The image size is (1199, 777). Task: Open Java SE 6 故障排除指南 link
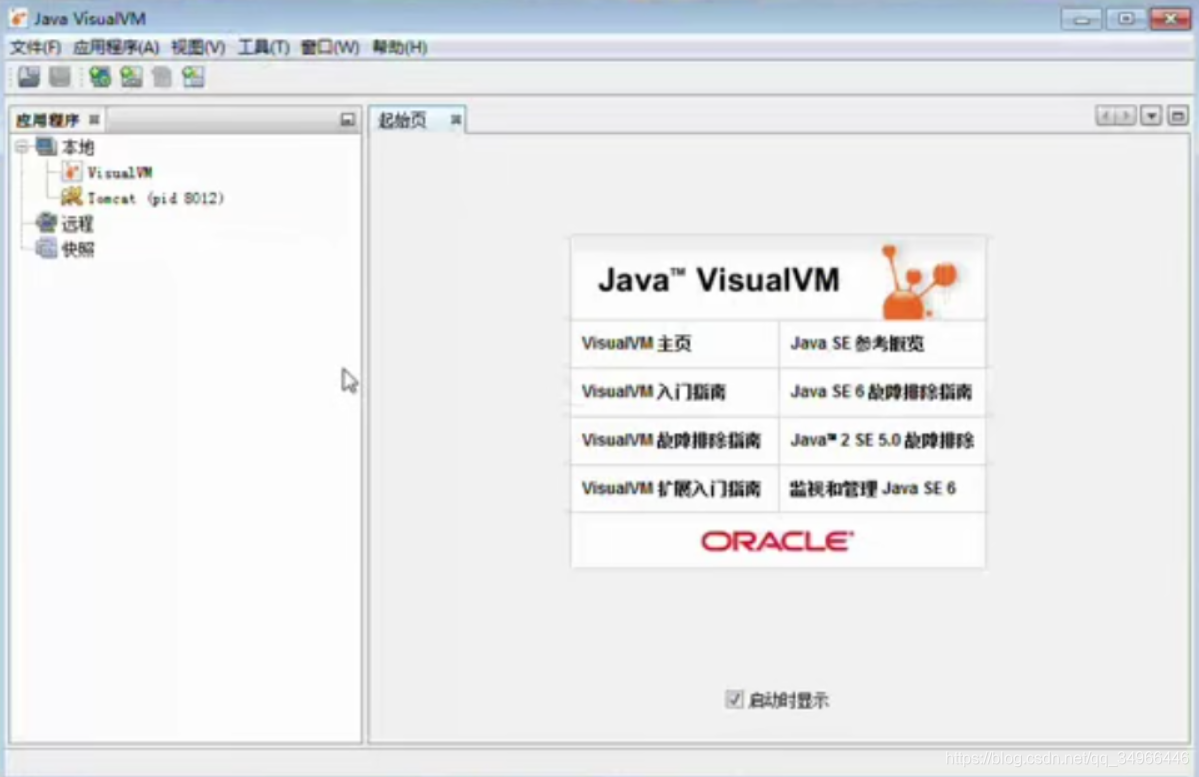pyautogui.click(x=881, y=392)
